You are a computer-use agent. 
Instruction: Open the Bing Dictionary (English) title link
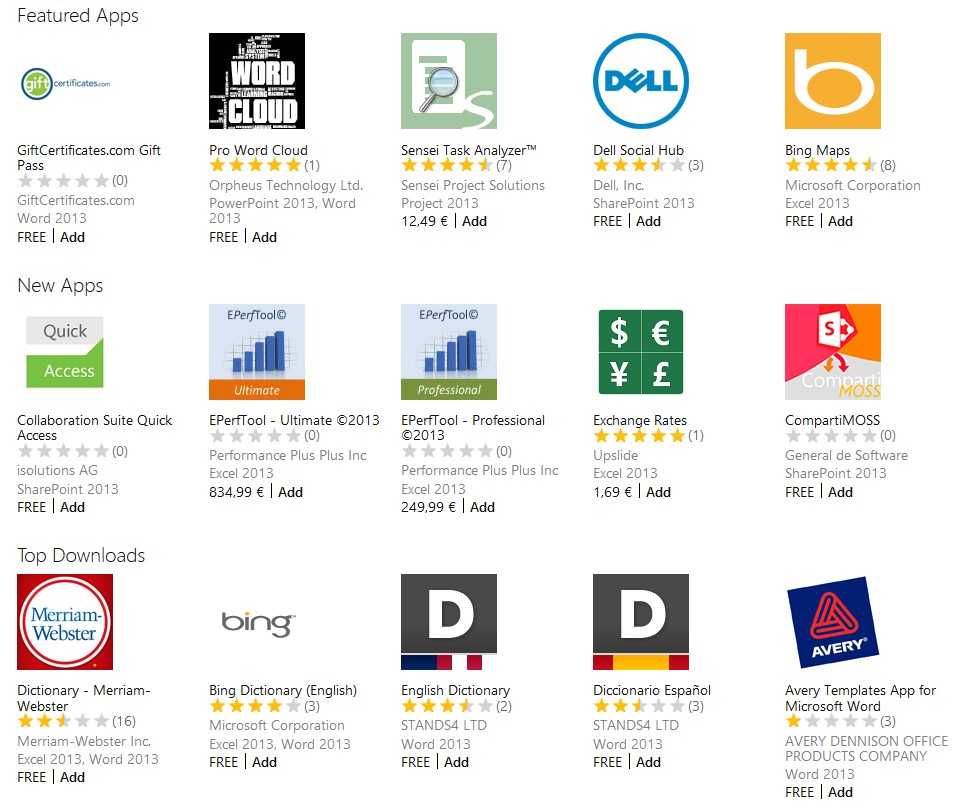coord(283,690)
